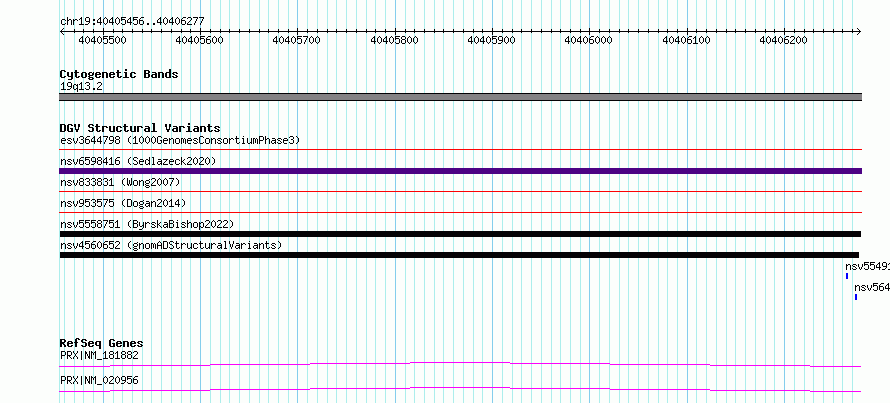Viewport: 890px width, 403px height.
Task: Open variant nsv5558751 (ByrskaBishop2022) label
Action: click(147, 224)
